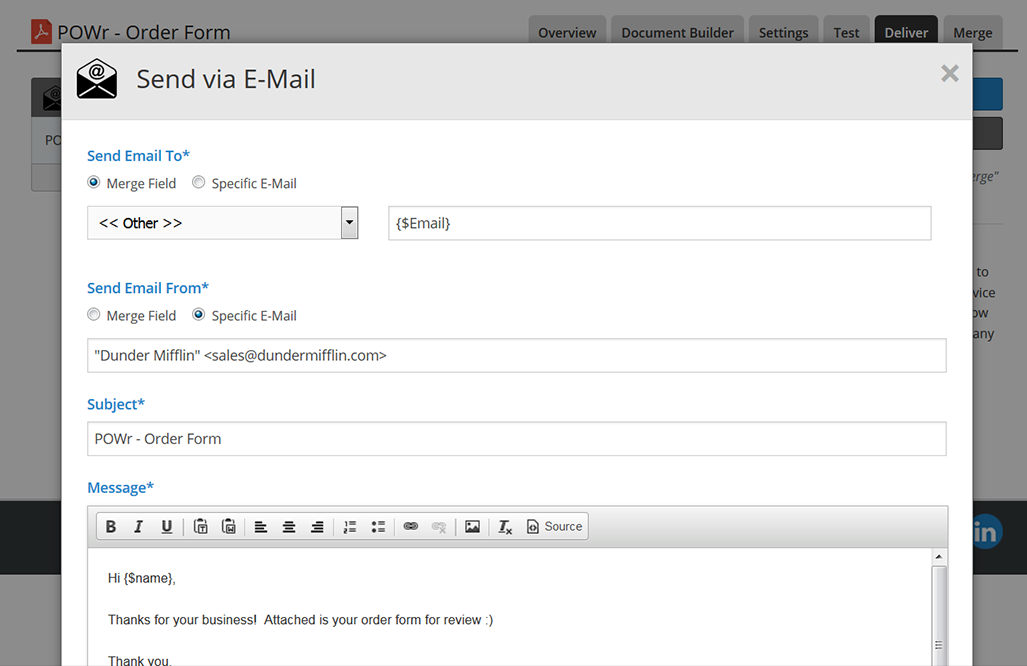Viewport: 1027px width, 666px height.
Task: Insert a numbered list
Action: click(350, 527)
